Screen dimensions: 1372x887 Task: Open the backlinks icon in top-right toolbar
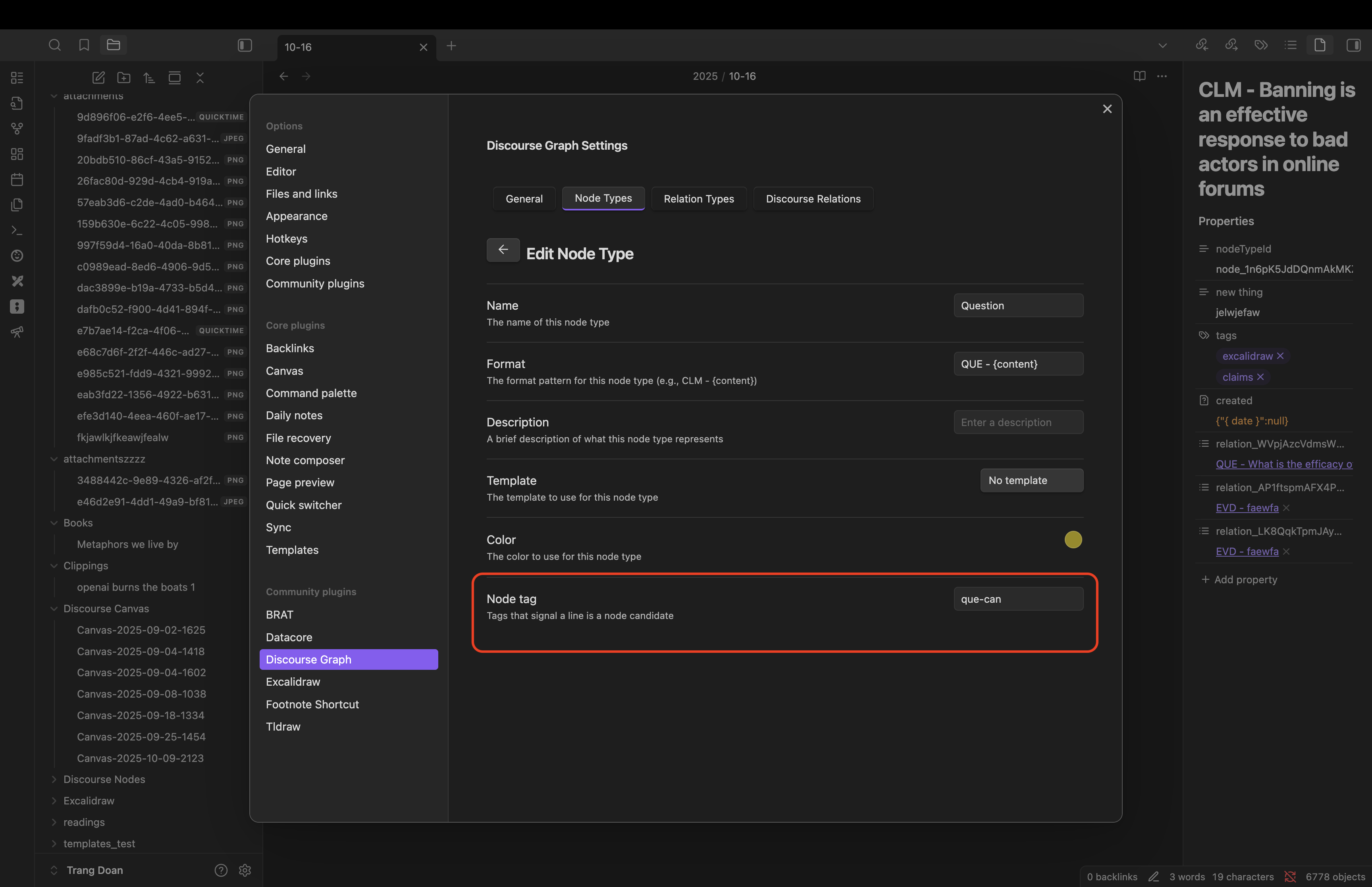(1202, 44)
